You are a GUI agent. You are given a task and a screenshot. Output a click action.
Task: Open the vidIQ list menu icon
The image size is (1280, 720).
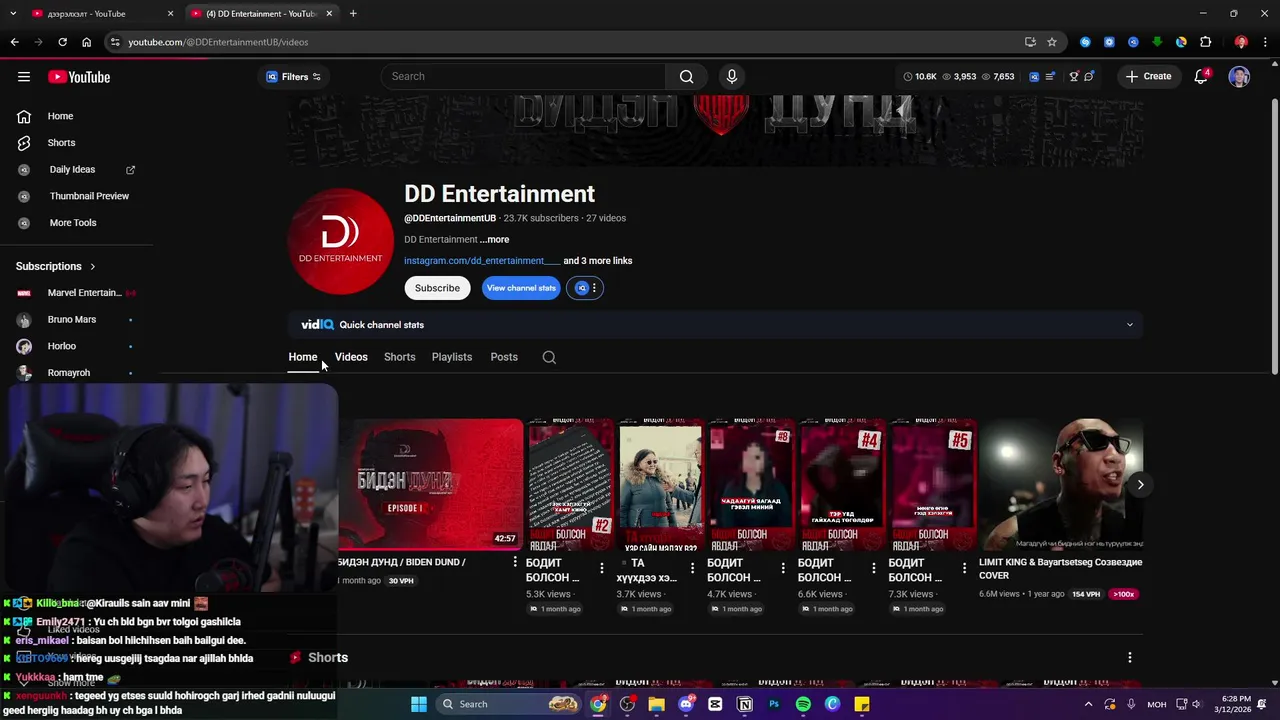coord(1050,77)
